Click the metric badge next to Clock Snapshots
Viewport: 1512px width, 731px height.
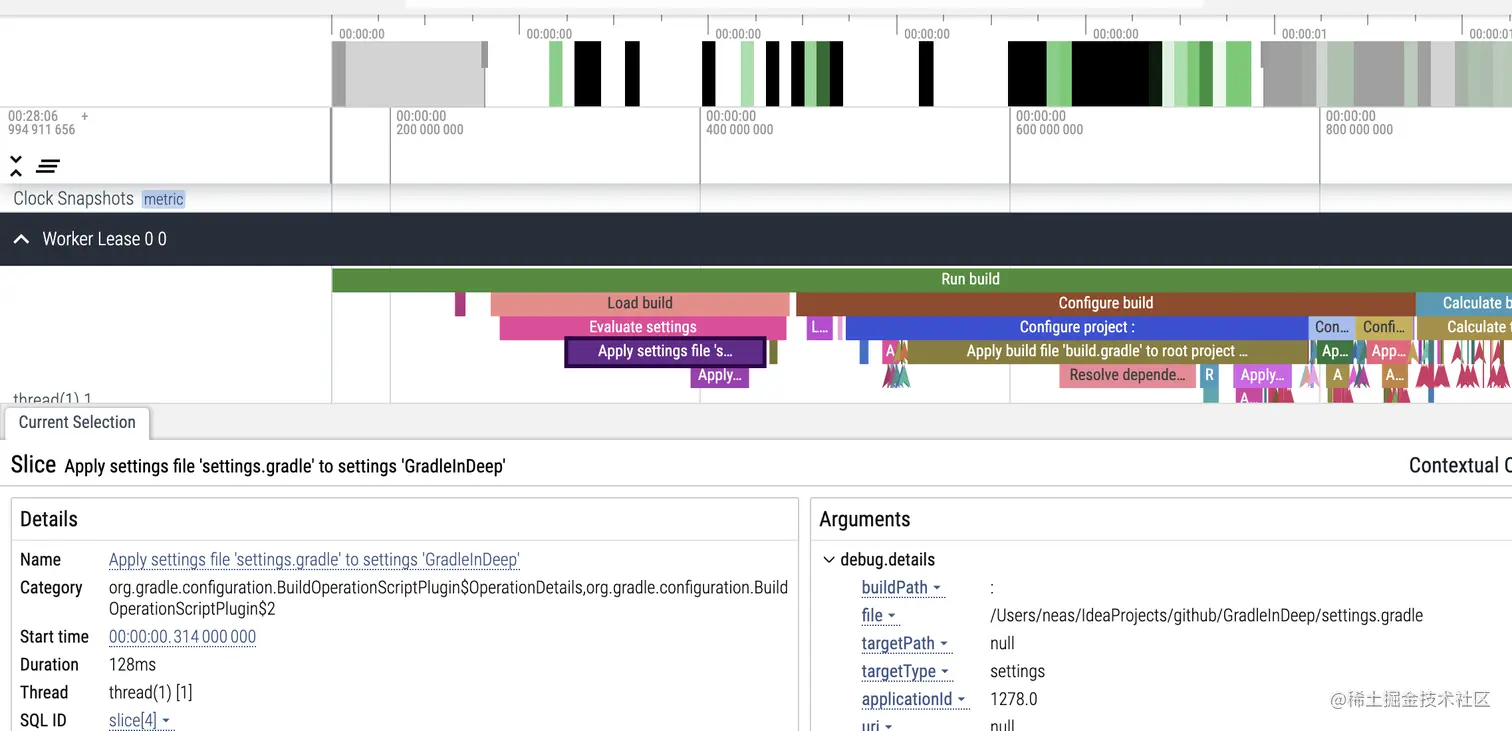point(163,198)
